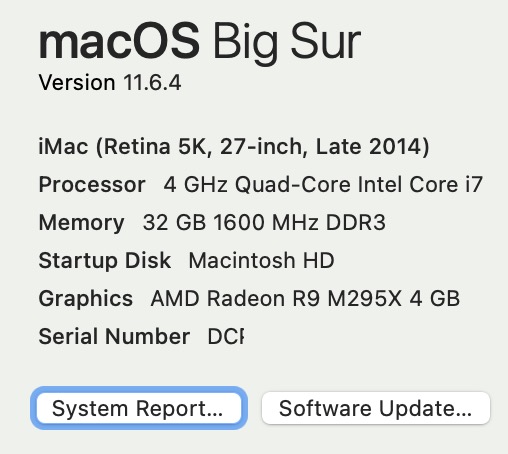Click the Version 11.6.4 text
Image resolution: width=508 pixels, height=454 pixels.
tap(110, 82)
